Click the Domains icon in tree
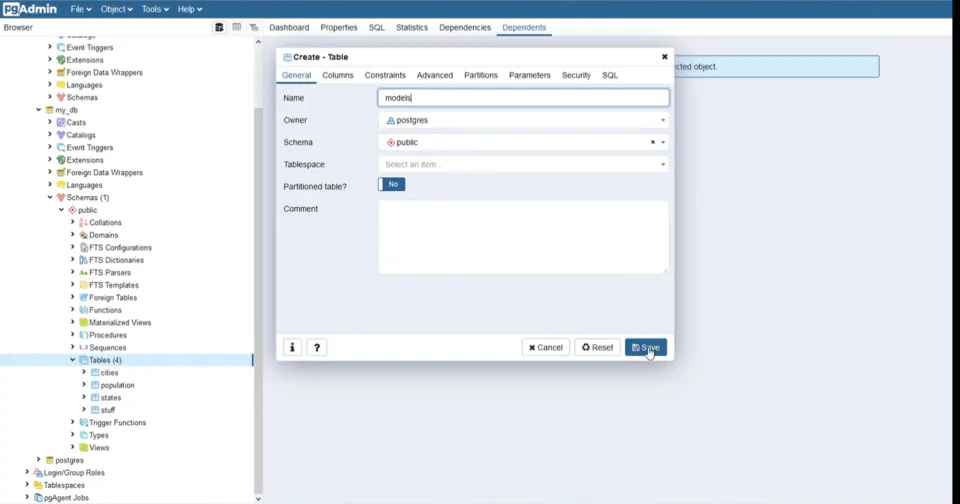Screen dimensions: 960x504 83,235
